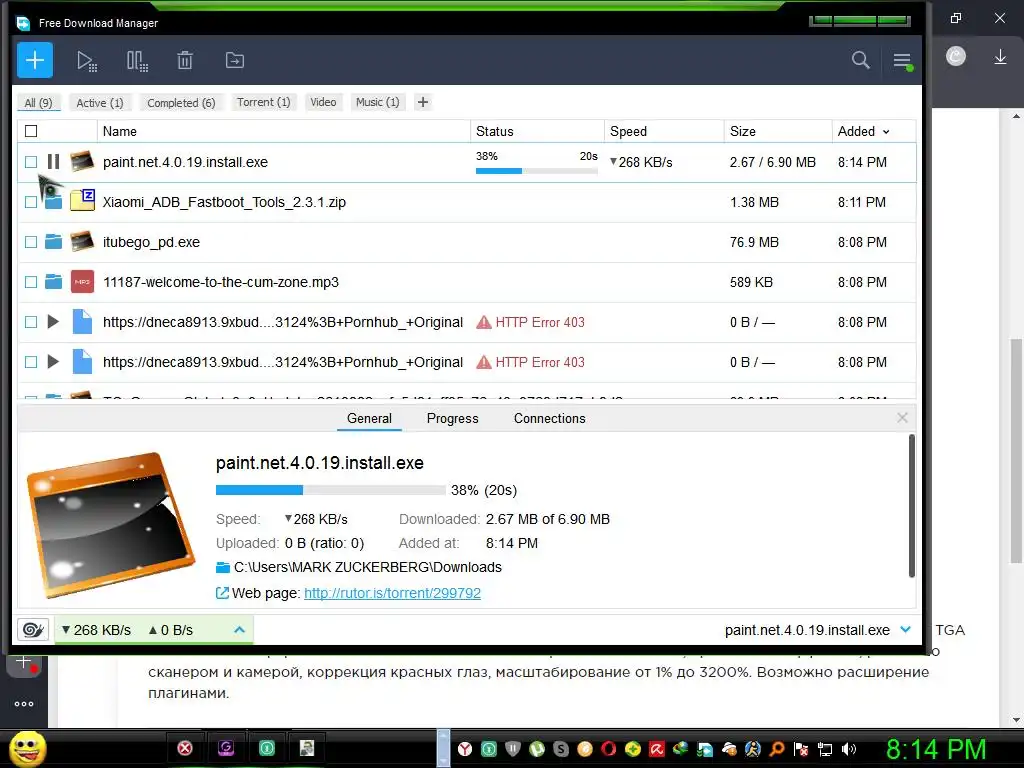Filter by Music (1) downloads
The height and width of the screenshot is (768, 1024).
(x=377, y=102)
